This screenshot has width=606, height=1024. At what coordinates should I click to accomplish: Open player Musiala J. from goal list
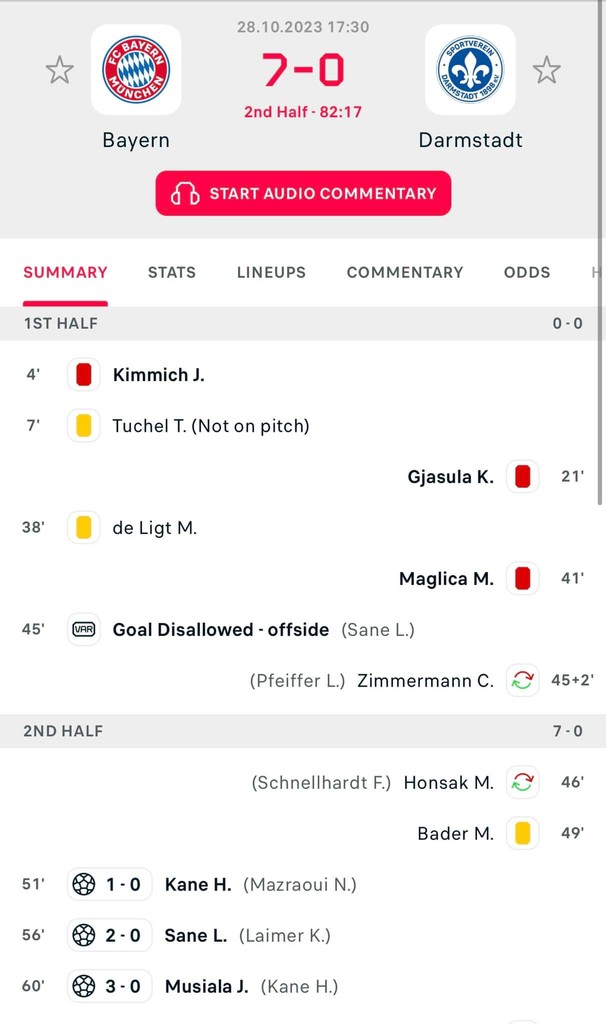(x=206, y=987)
